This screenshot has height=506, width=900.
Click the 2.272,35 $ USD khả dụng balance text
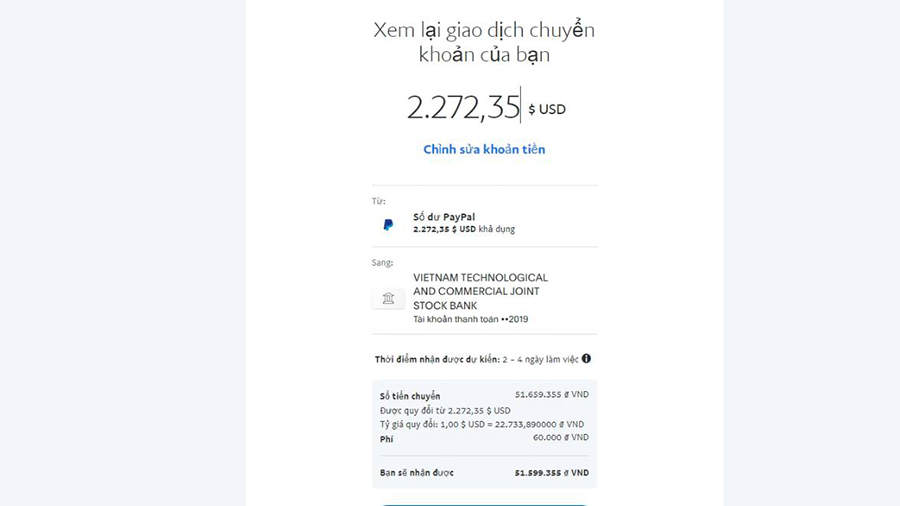click(x=464, y=229)
